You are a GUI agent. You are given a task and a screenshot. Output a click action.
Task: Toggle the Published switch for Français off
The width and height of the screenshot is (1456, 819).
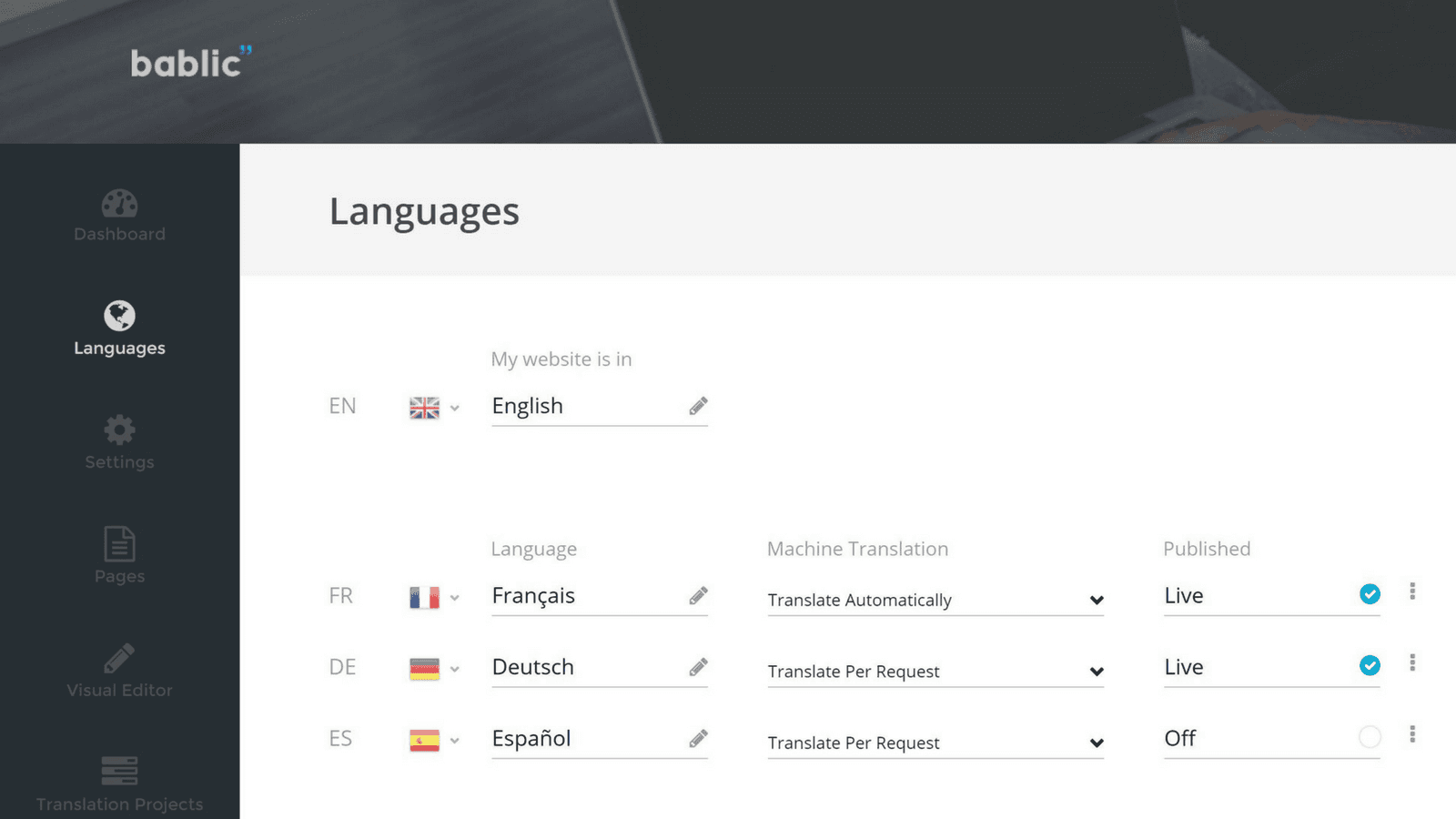(x=1370, y=594)
